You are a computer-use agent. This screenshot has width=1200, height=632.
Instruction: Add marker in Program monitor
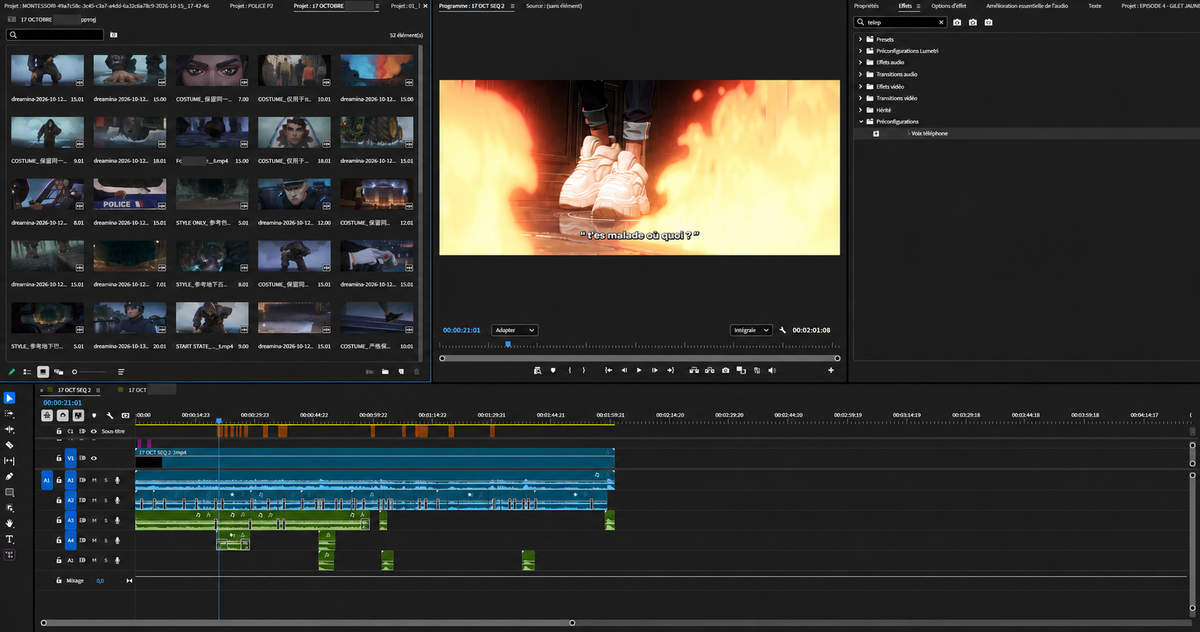coord(553,370)
